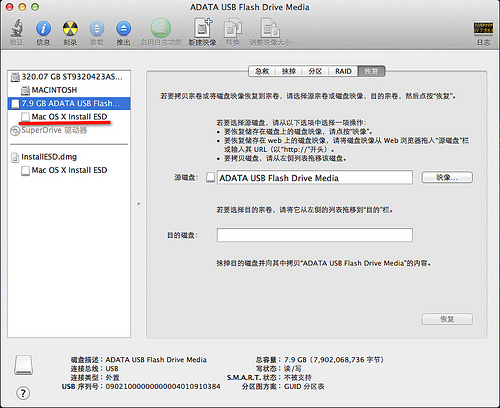Image resolution: width=500 pixels, height=408 pixels.
Task: Select underlined Mac OS X Install ESD volume
Action: [69, 117]
